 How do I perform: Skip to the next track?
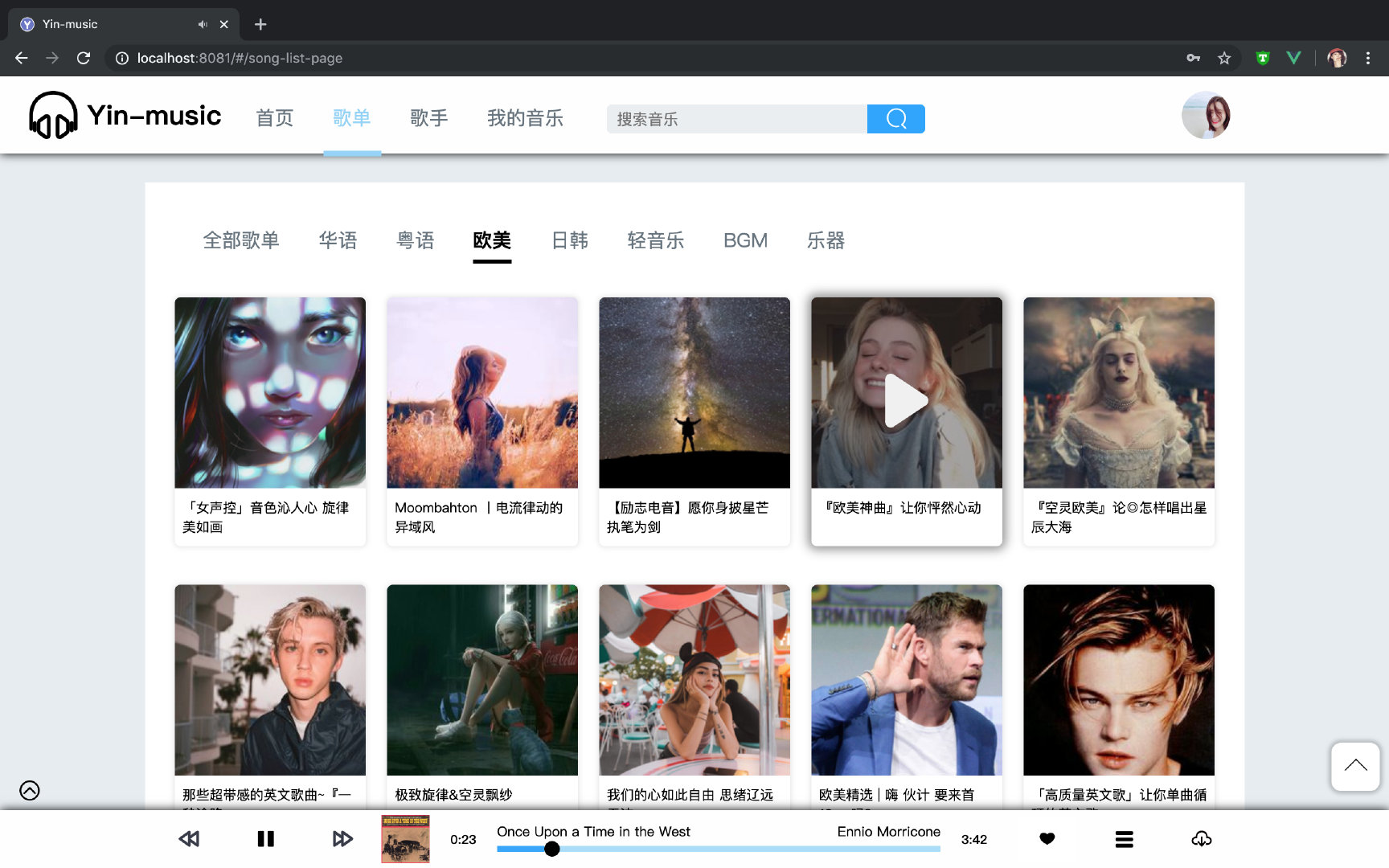[x=342, y=839]
